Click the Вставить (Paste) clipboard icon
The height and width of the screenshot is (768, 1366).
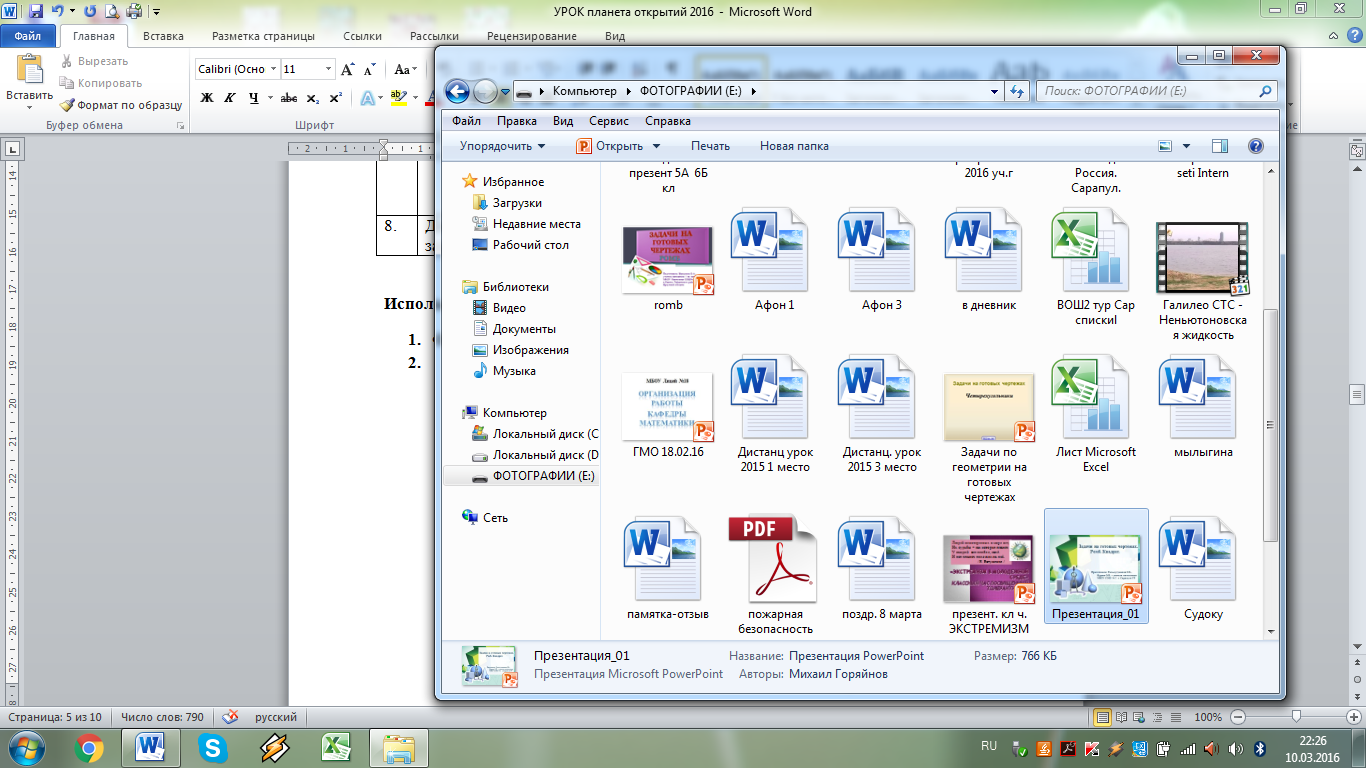pyautogui.click(x=29, y=69)
